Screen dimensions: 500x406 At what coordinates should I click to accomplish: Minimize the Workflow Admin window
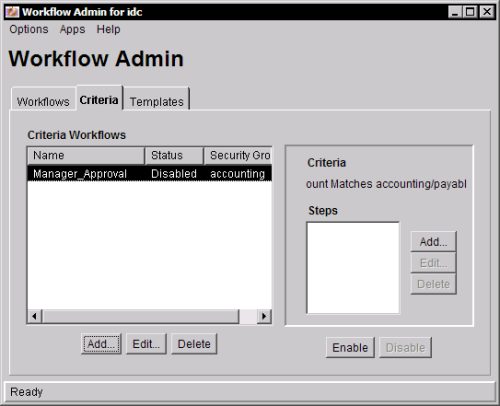[455, 12]
